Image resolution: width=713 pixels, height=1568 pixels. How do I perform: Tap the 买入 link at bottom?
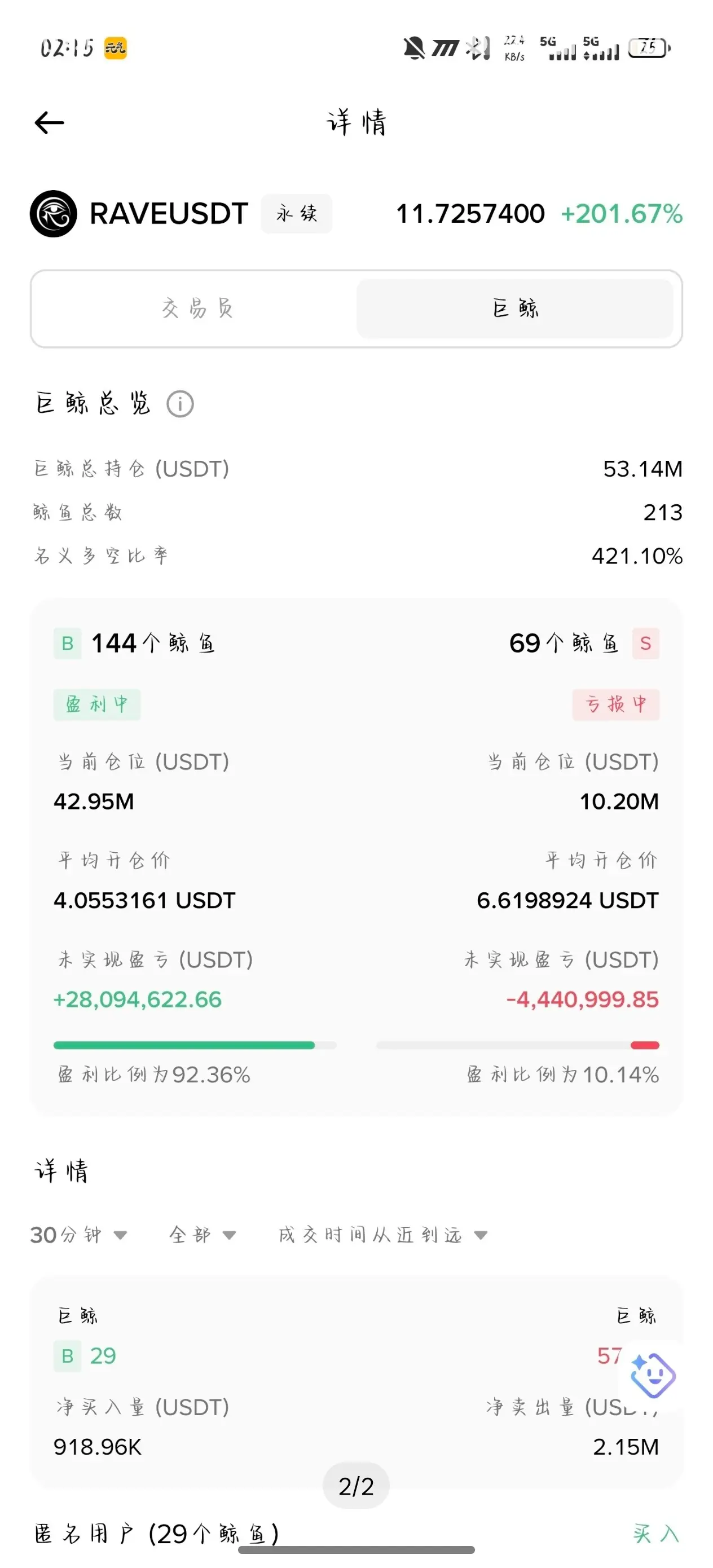pos(657,1533)
